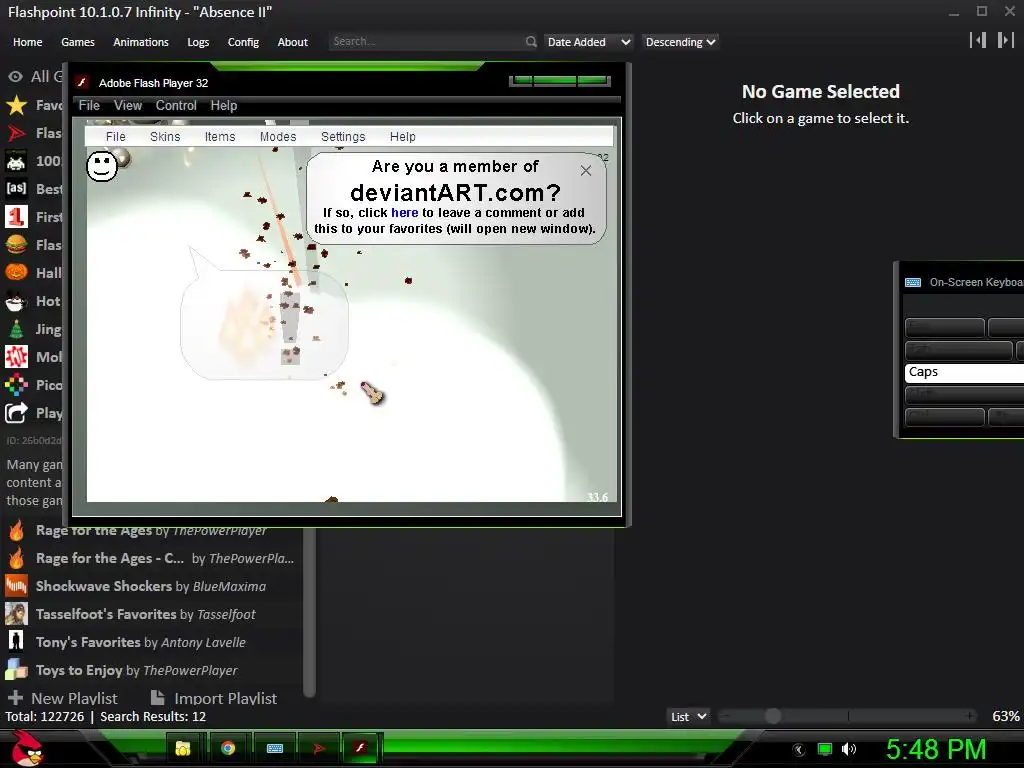
Task: Select the Halloween pumpkin playlist icon
Action: [x=16, y=272]
